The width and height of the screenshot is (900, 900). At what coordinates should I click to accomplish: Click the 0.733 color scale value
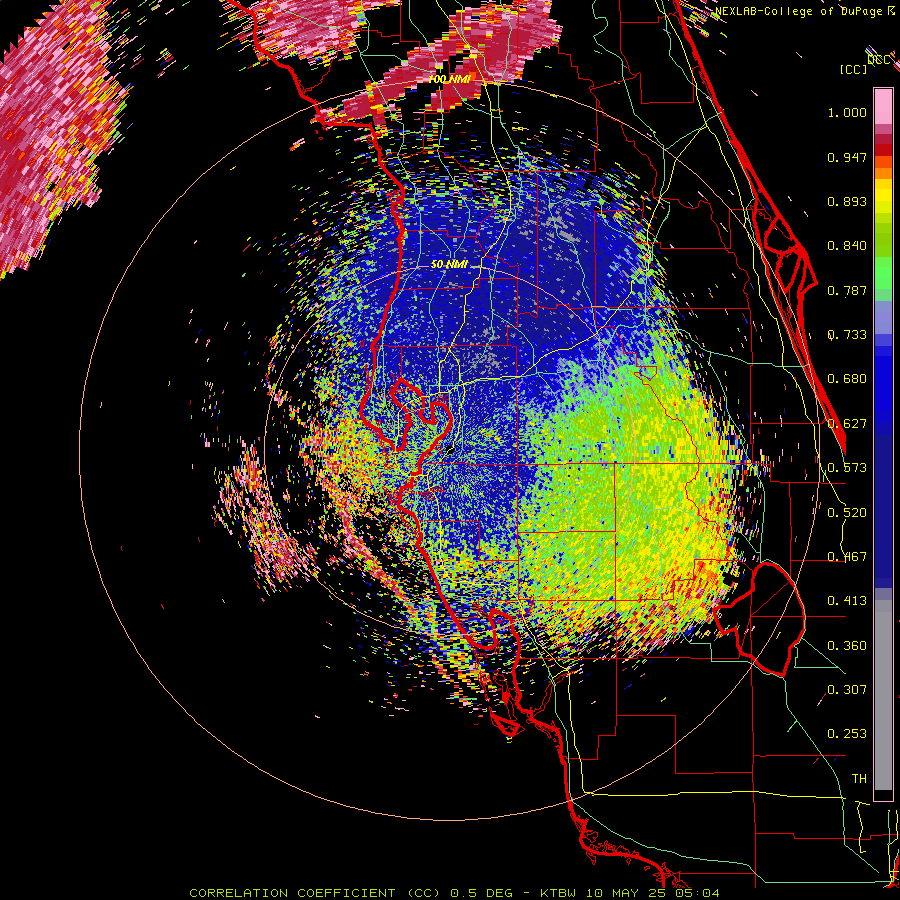[x=847, y=335]
